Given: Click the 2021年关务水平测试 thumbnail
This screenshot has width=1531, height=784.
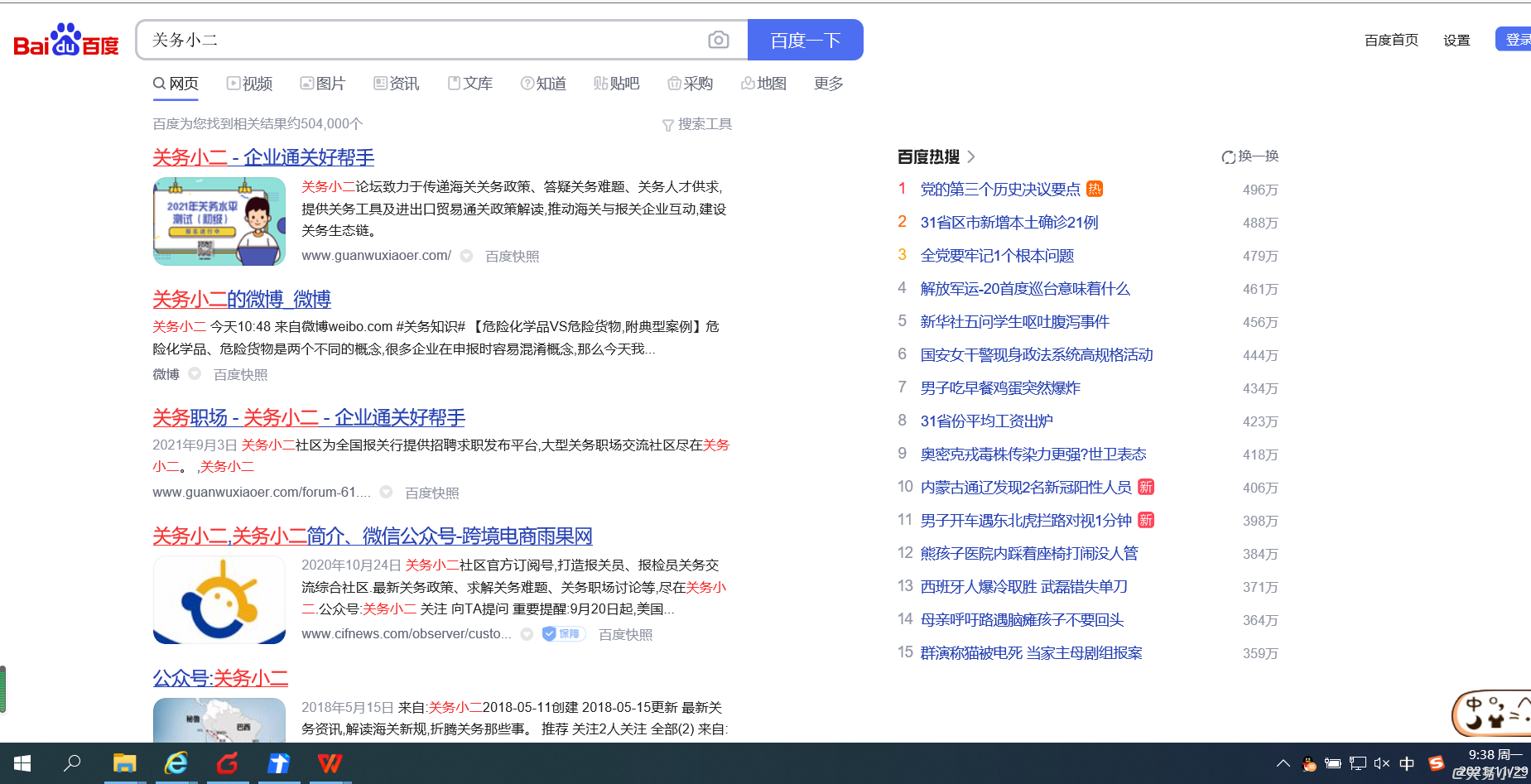Looking at the screenshot, I should [x=219, y=222].
